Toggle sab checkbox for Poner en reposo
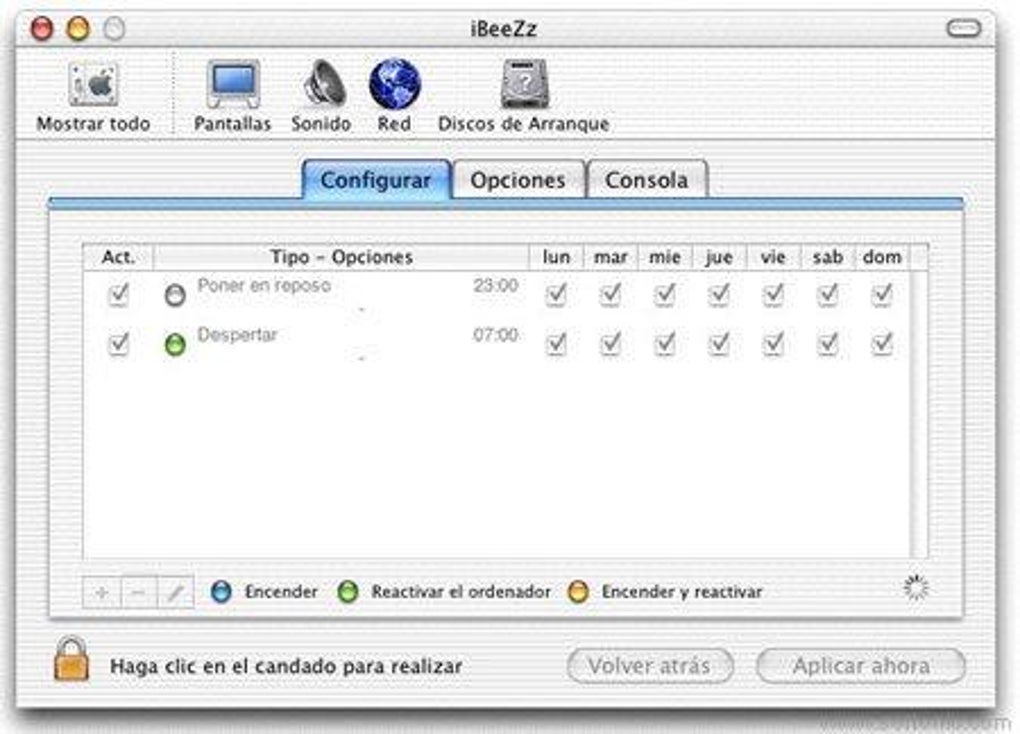 pyautogui.click(x=827, y=295)
